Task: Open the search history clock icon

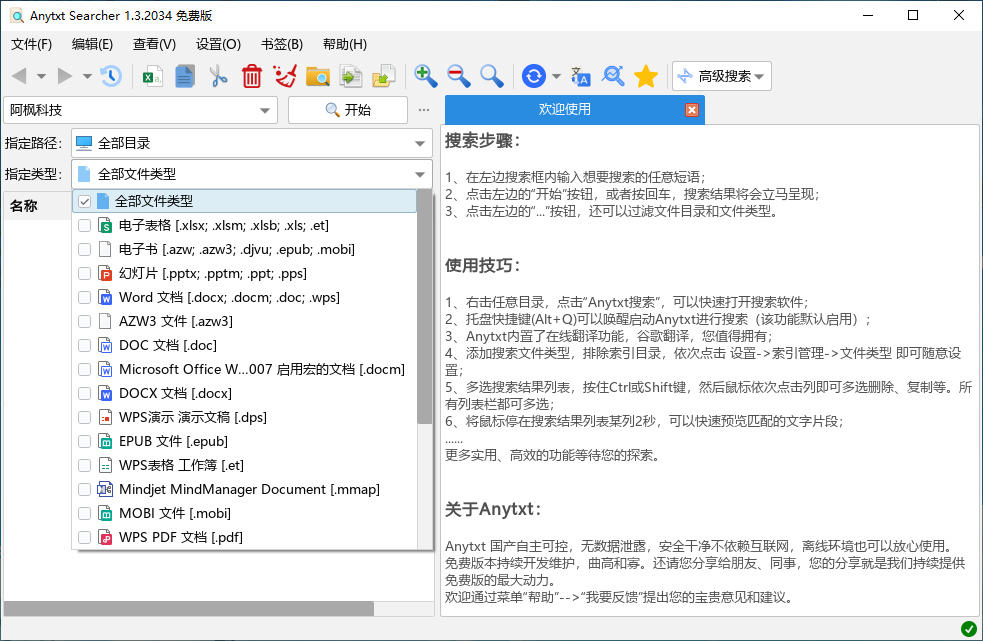Action: coord(111,77)
